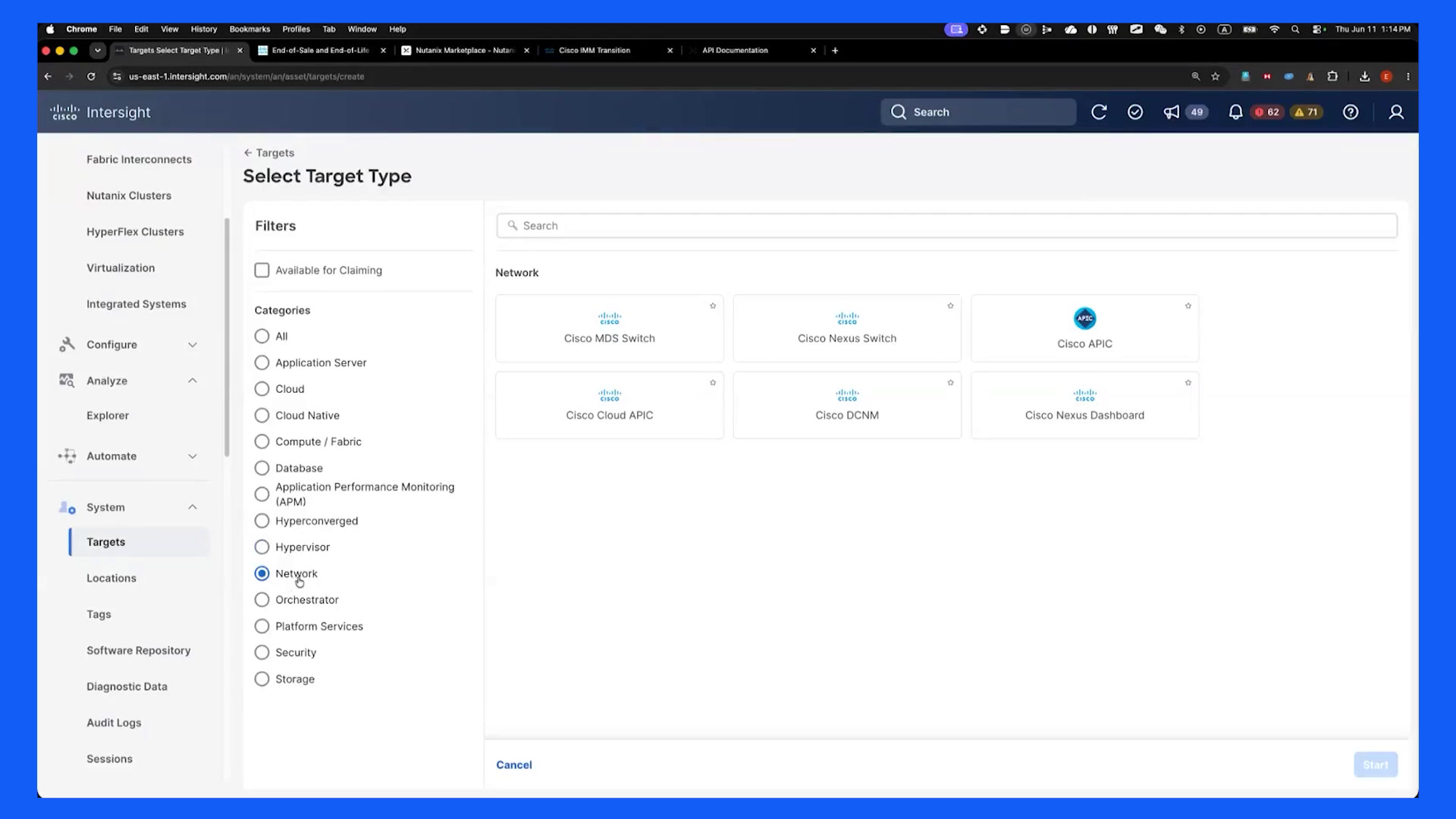
Task: Select the All category radio button
Action: [262, 336]
